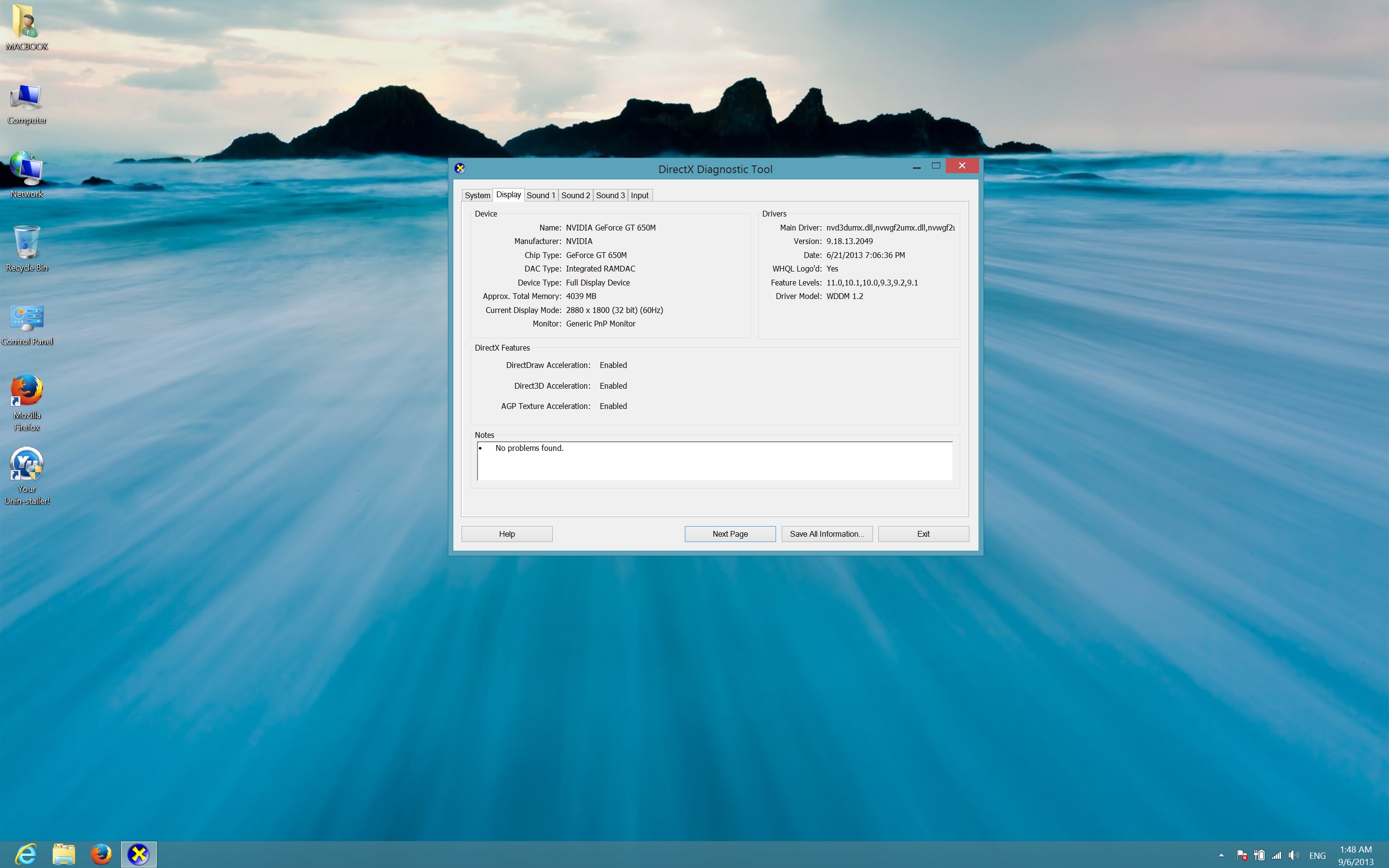Switch to the Sound 1 tab
This screenshot has height=868, width=1389.
(x=541, y=195)
